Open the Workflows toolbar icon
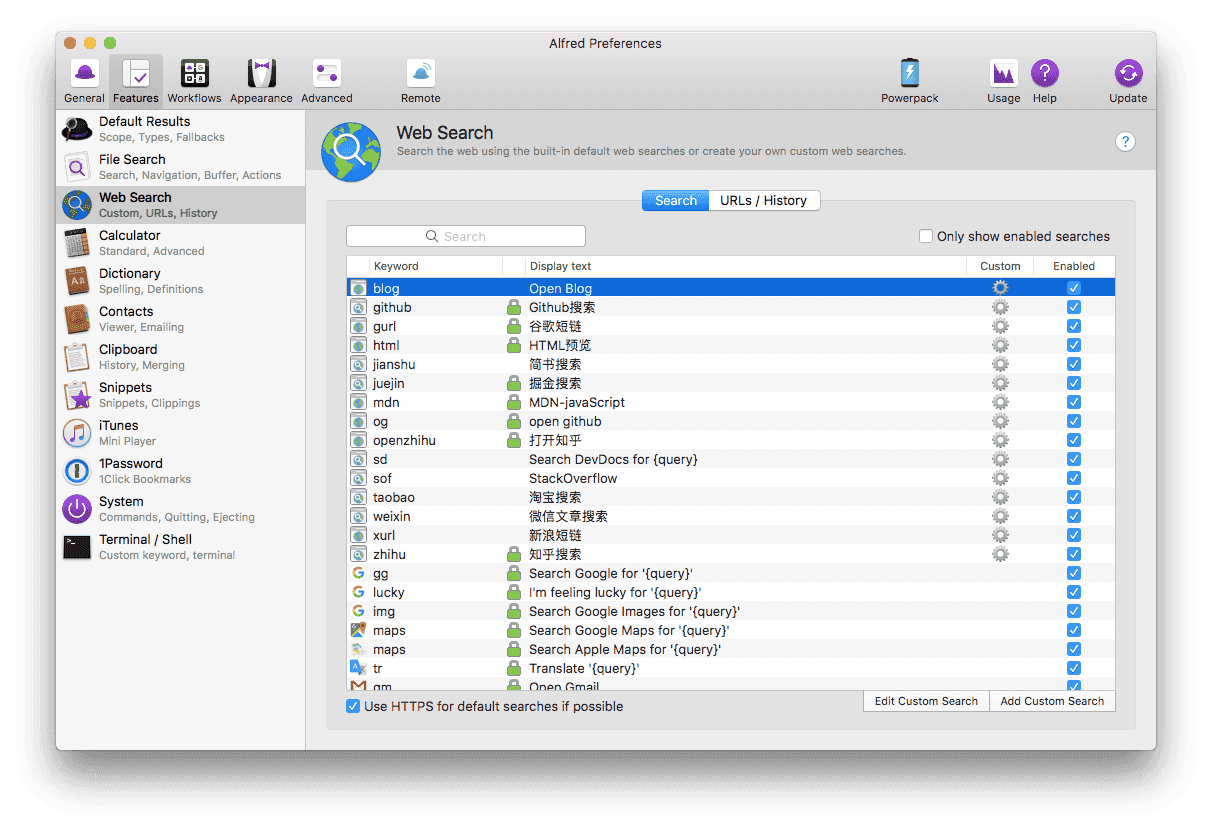Screen dimensions: 1212x830 [x=194, y=81]
